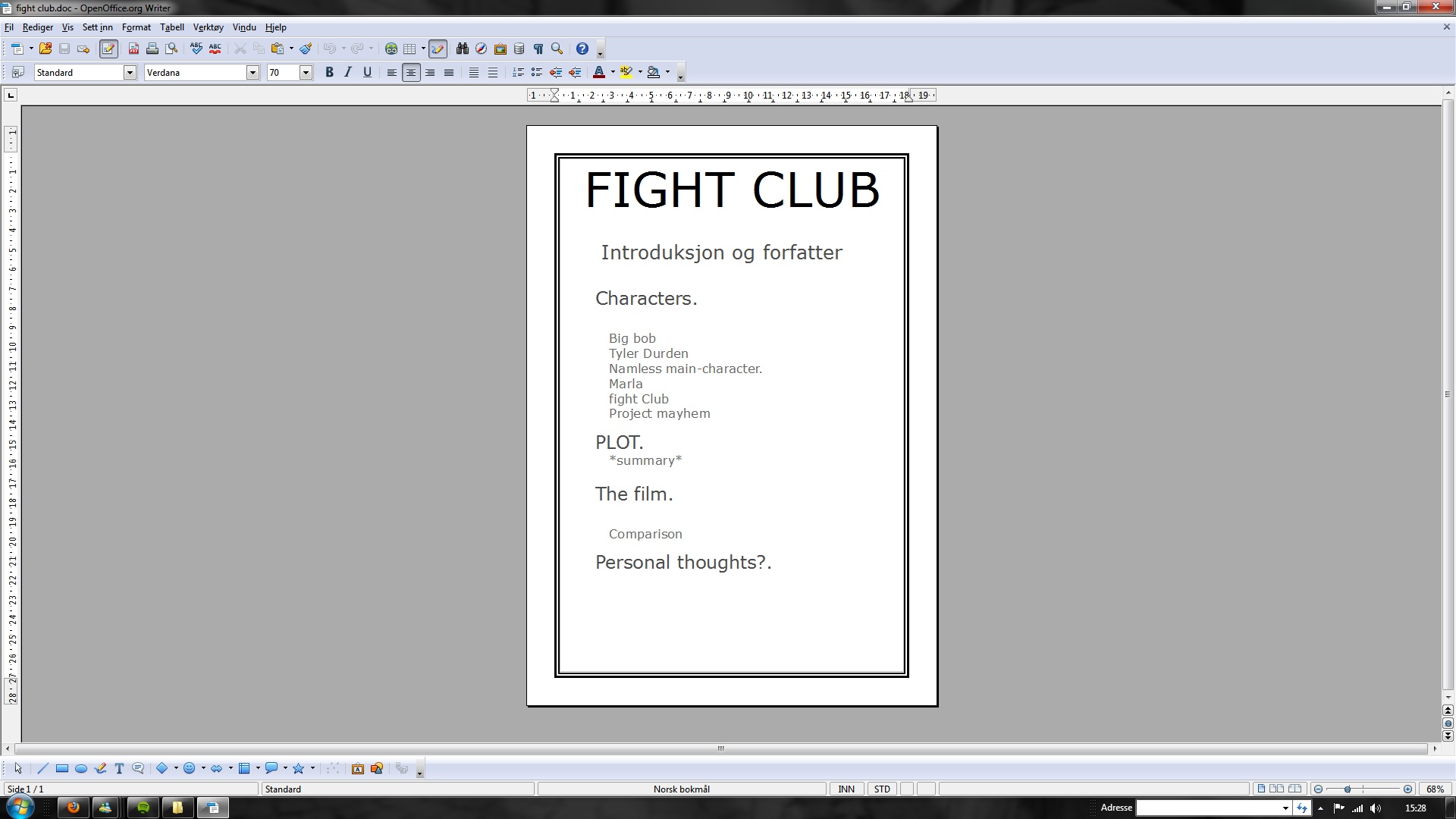Select the Freeform Line tool
1456x819 pixels.
point(100,768)
